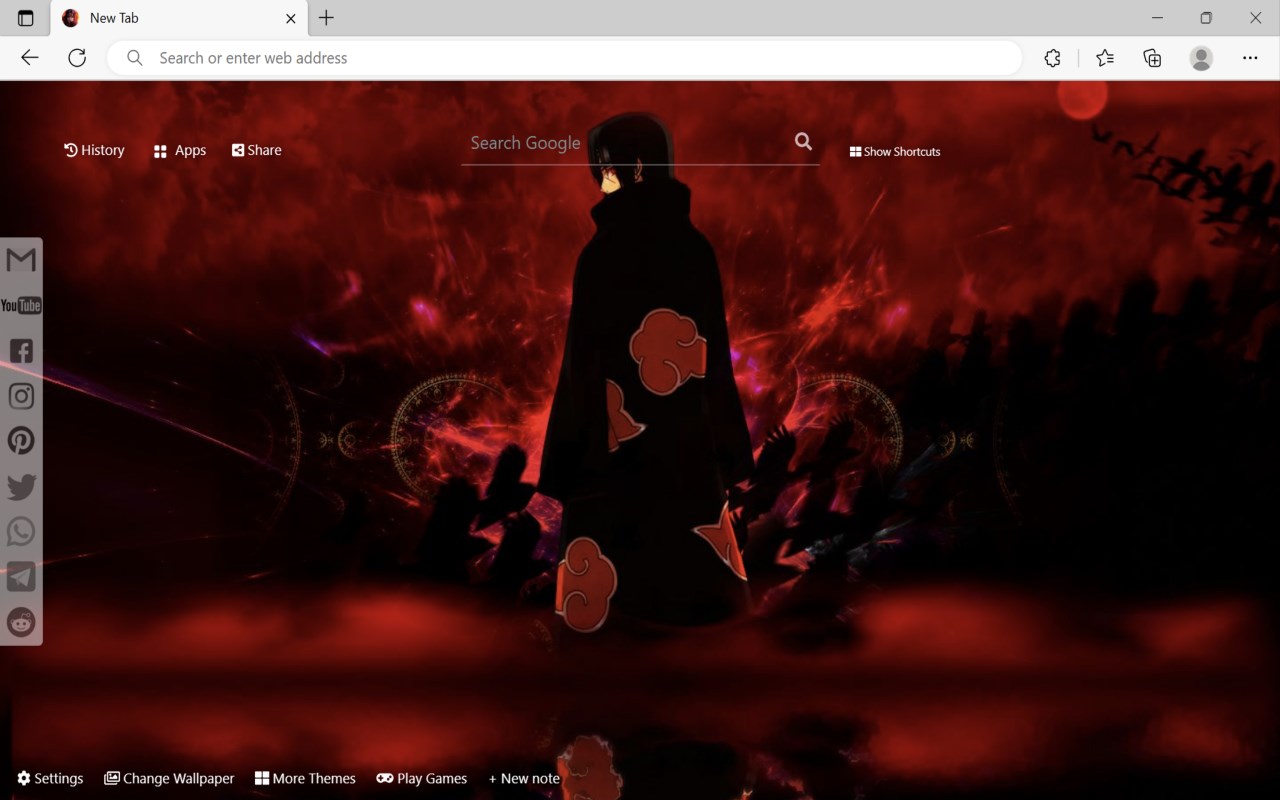Open the browser Settings and more menu
Viewport: 1280px width, 800px height.
1250,58
